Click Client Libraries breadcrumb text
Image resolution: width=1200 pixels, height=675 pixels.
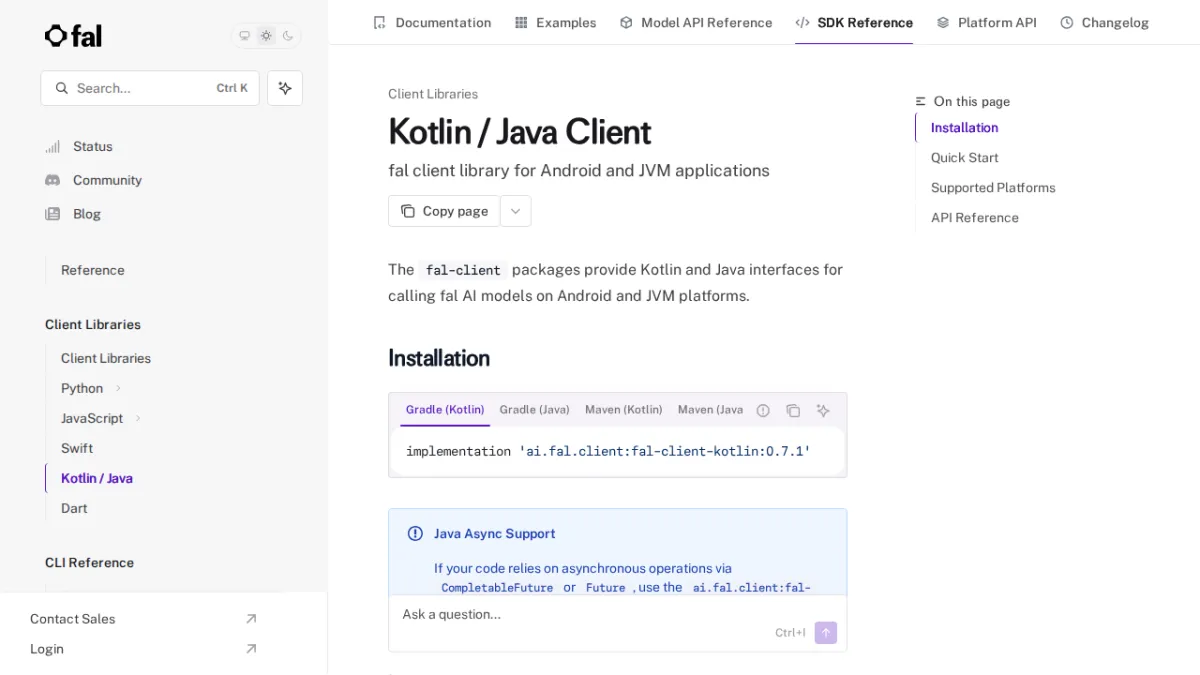tap(433, 94)
